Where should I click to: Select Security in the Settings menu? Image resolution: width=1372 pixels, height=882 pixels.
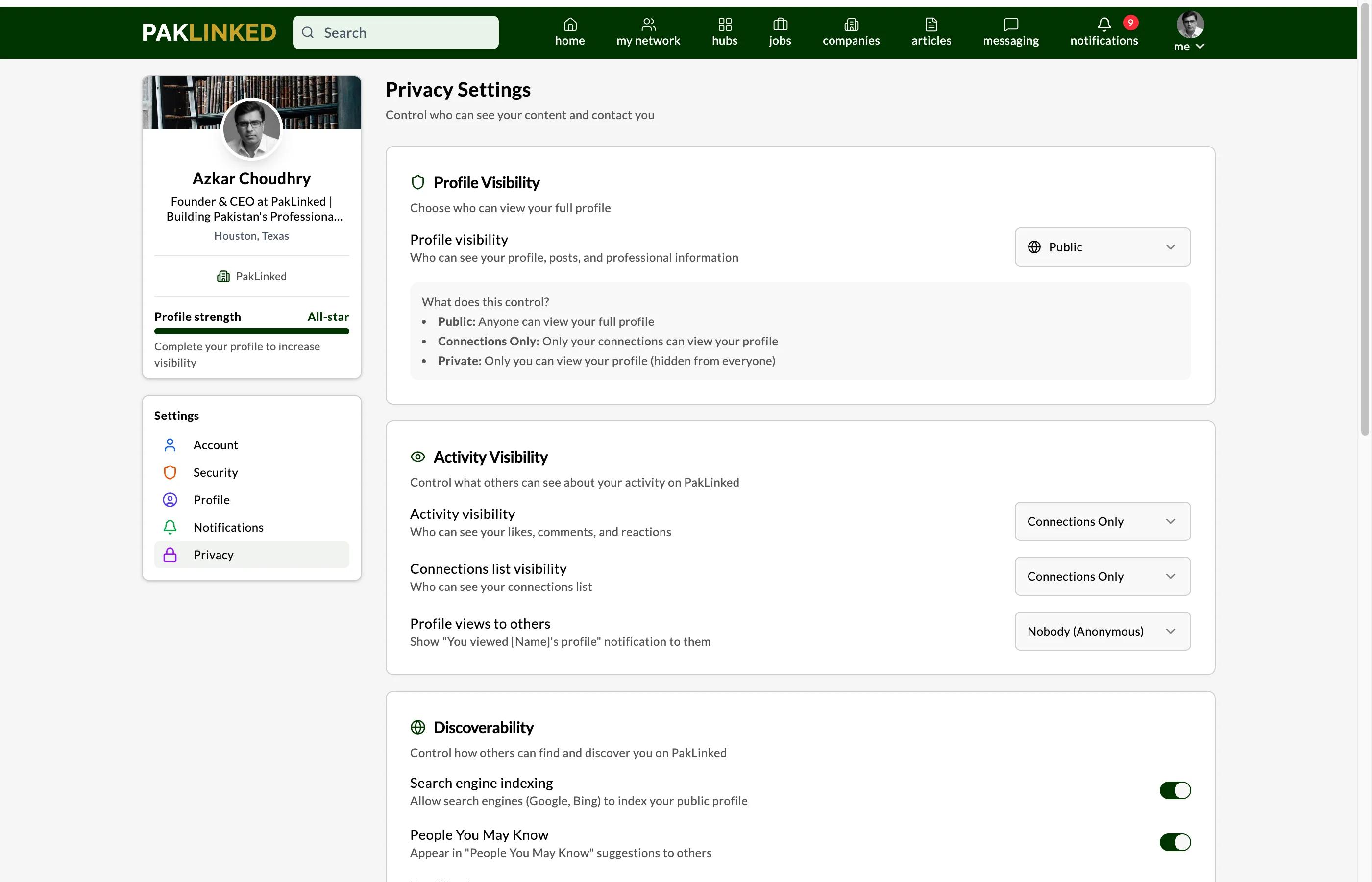215,472
